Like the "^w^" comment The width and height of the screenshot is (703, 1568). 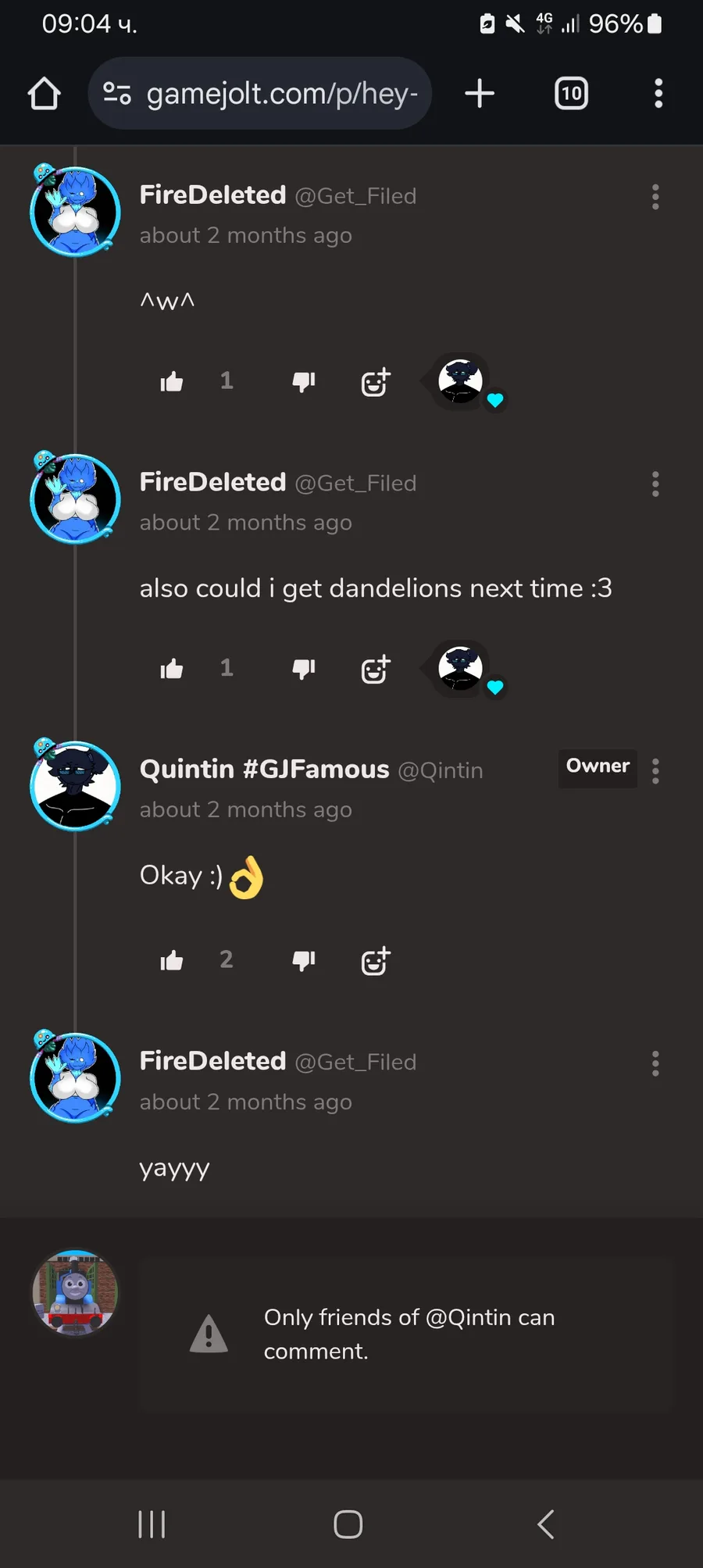172,381
